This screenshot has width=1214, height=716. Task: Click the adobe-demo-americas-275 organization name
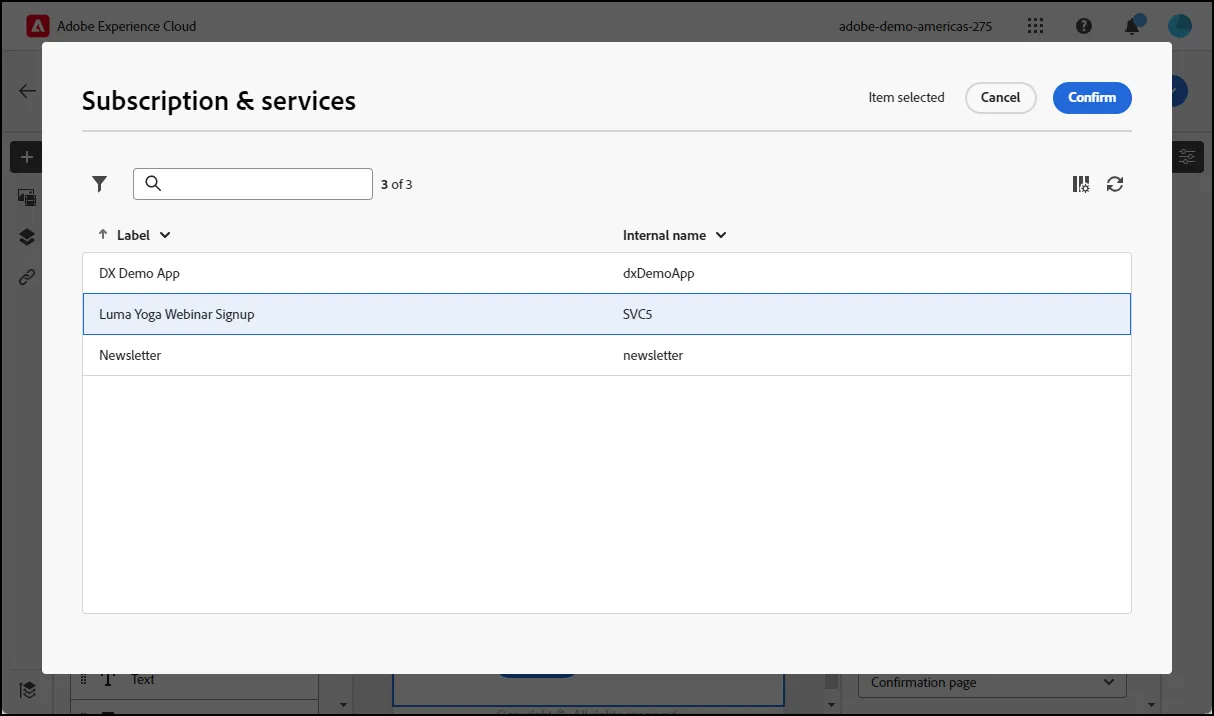point(915,26)
